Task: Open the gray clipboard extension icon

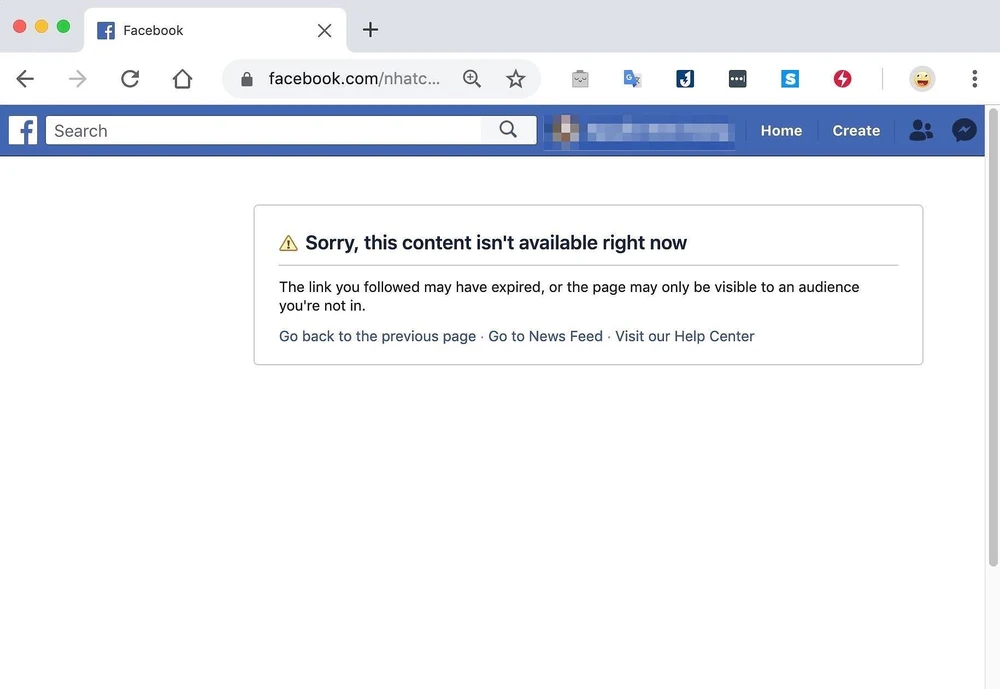Action: click(x=580, y=79)
